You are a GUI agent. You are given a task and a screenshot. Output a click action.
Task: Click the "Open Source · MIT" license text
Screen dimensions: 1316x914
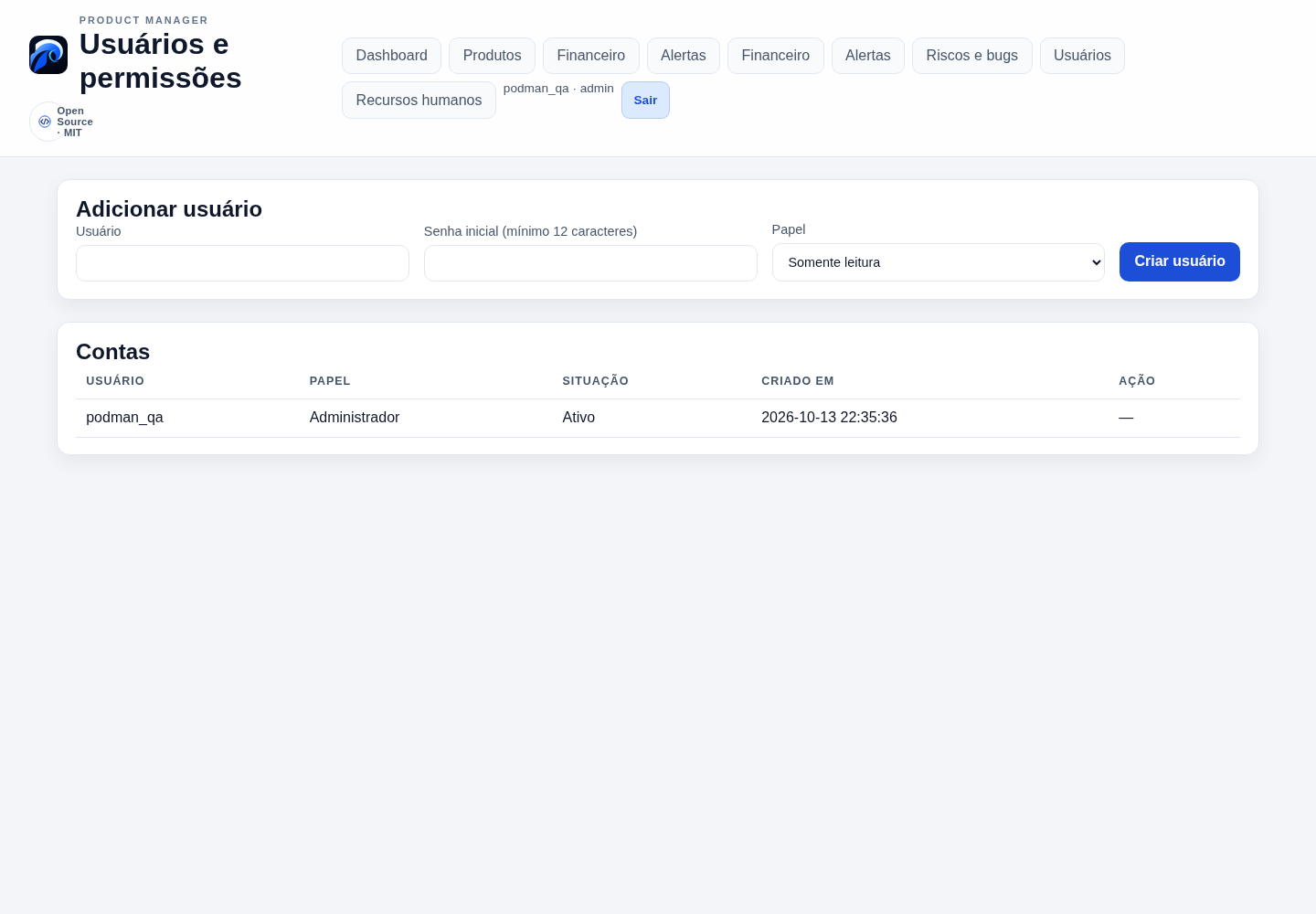[x=75, y=122]
